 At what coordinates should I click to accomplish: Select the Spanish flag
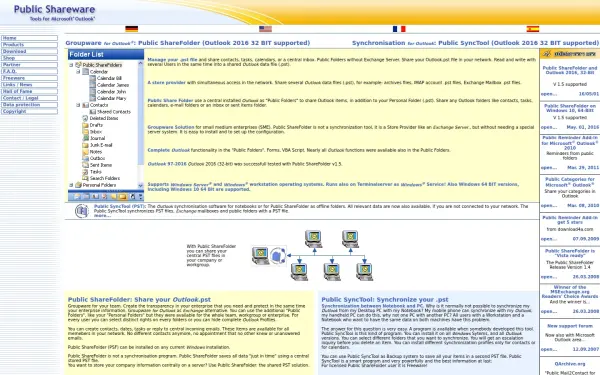pos(533,29)
